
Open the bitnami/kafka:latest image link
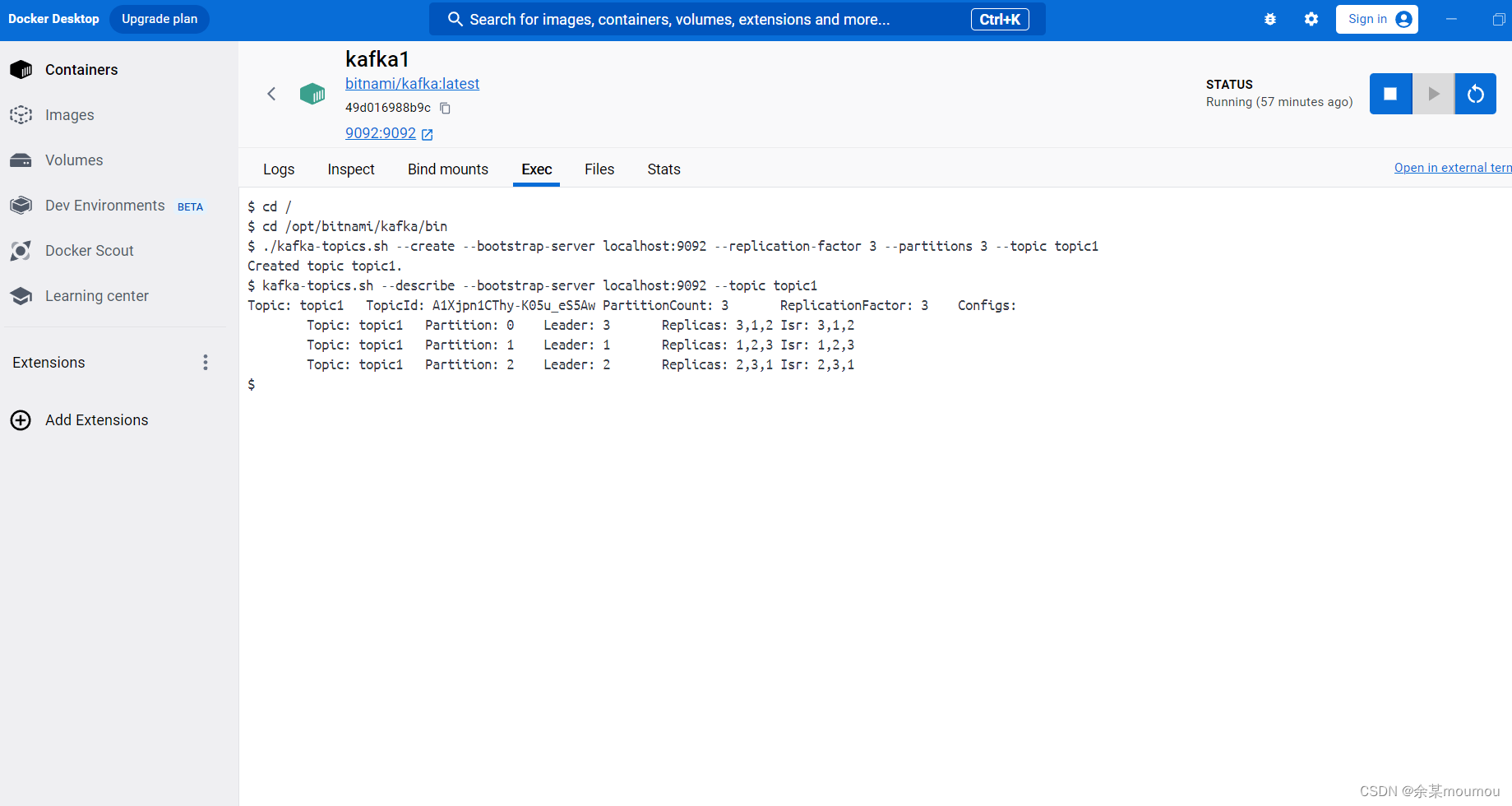click(412, 84)
